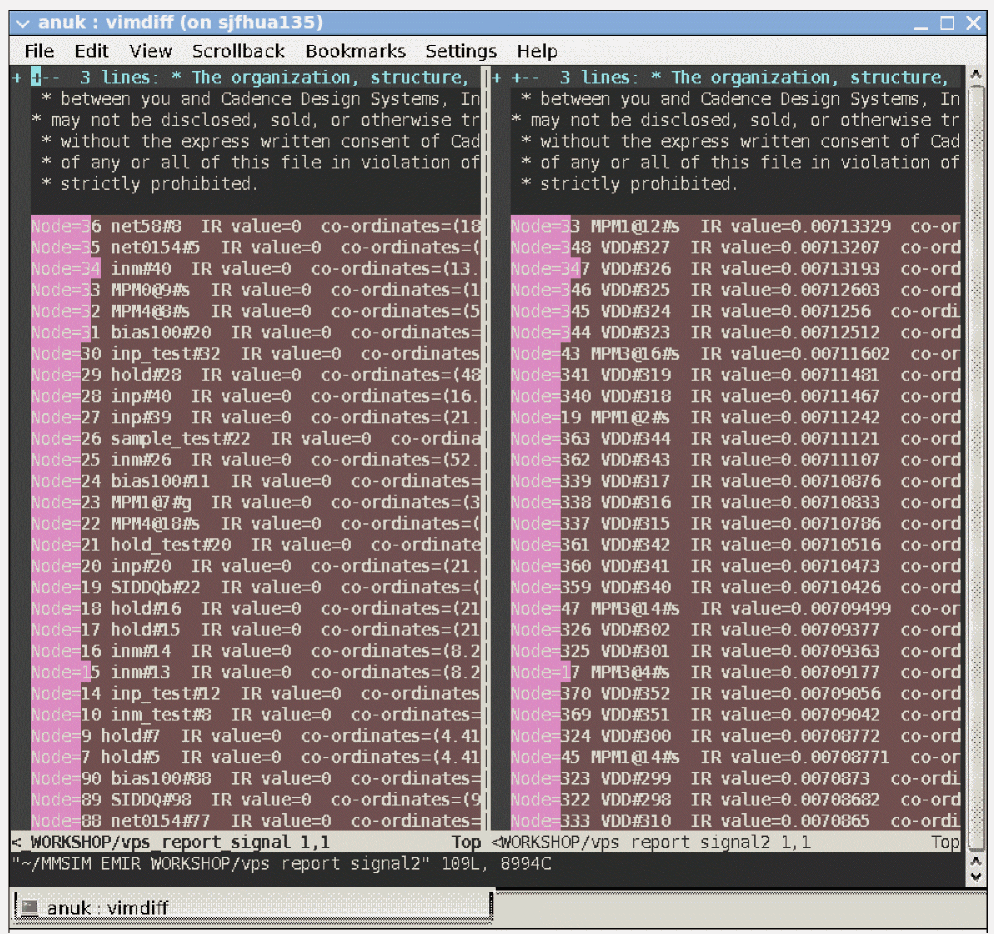Click line Node=339 VDD#317
This screenshot has height=934, width=994.
pos(736,481)
